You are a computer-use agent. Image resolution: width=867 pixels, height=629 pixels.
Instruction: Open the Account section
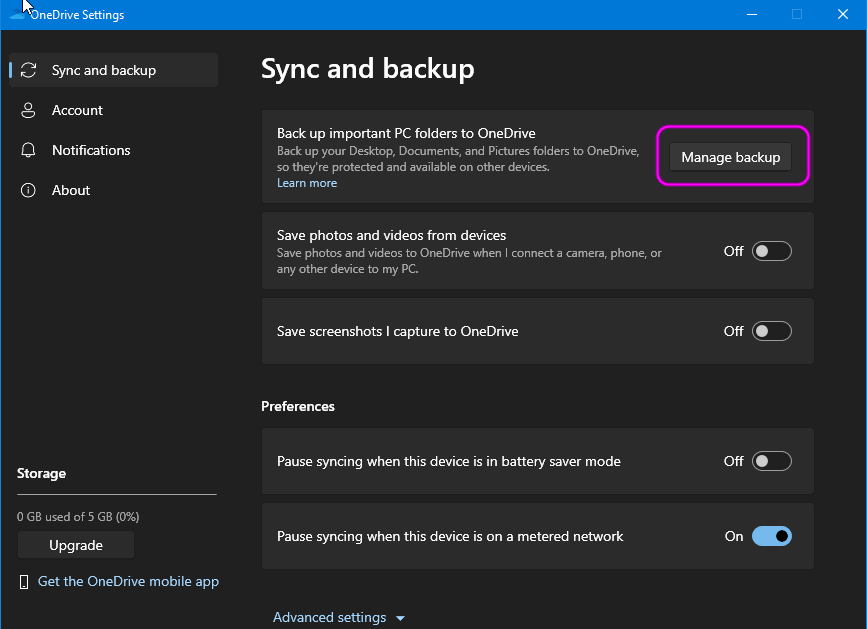point(113,111)
